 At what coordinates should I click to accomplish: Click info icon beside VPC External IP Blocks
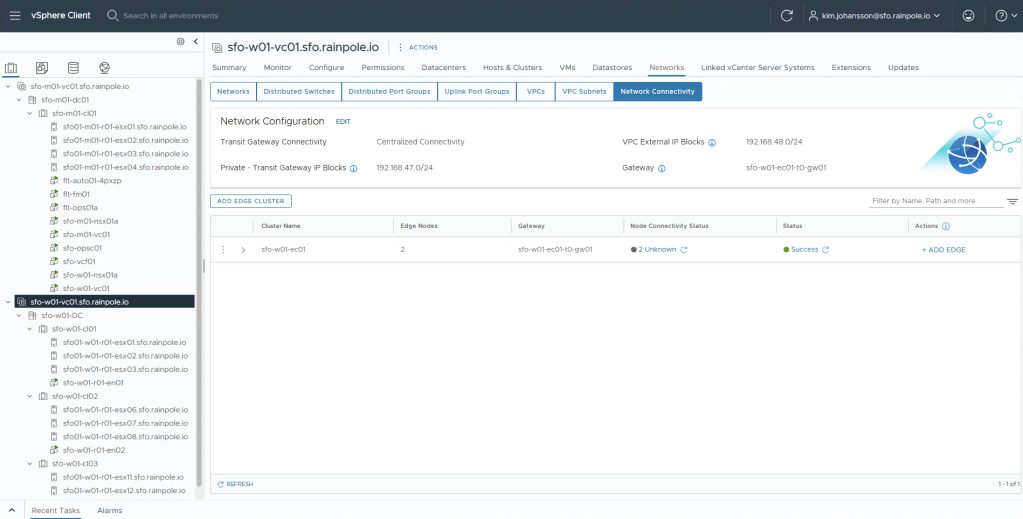712,143
